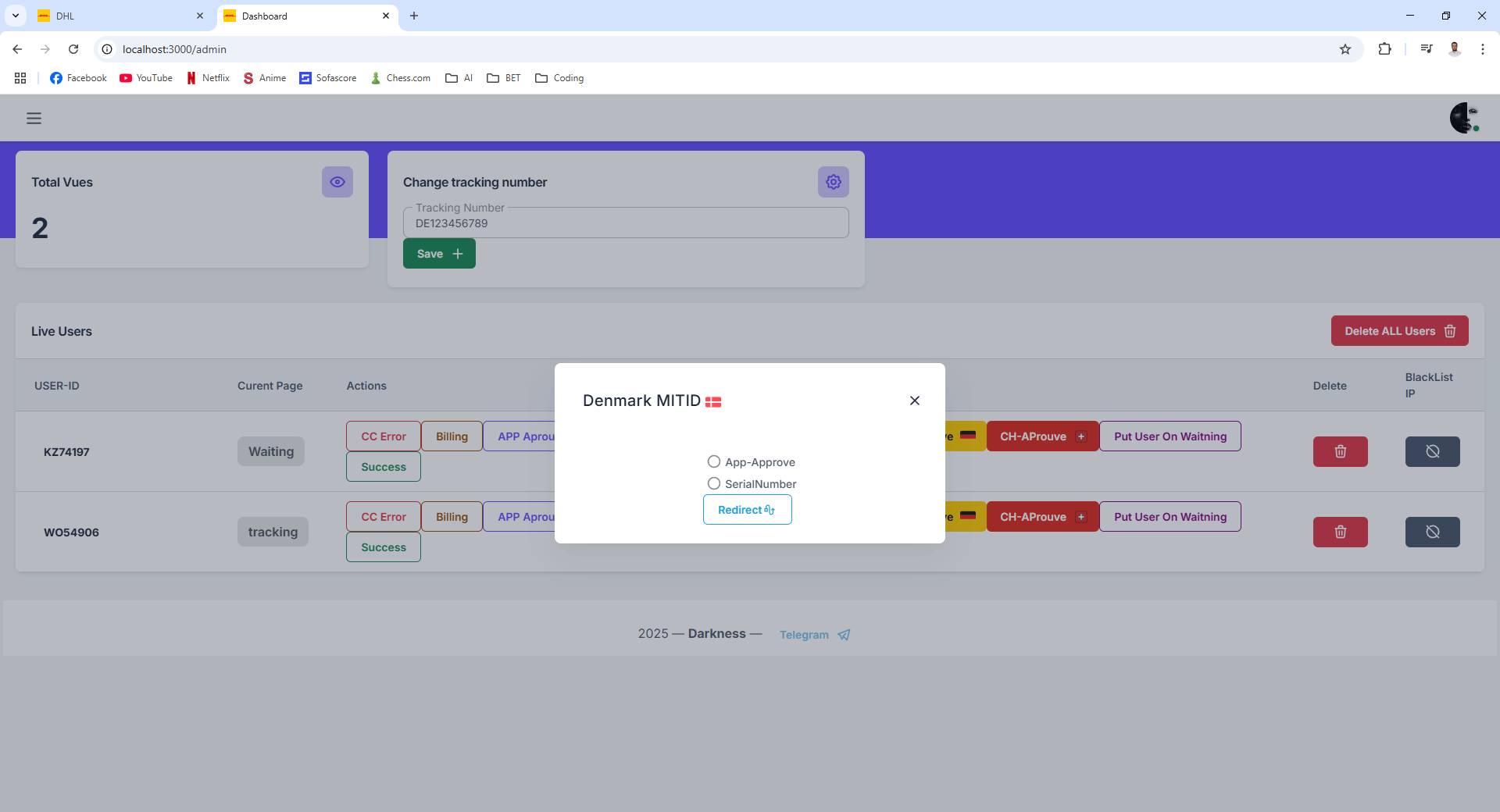Click Put User On Waitning for KZ74197

(x=1170, y=436)
